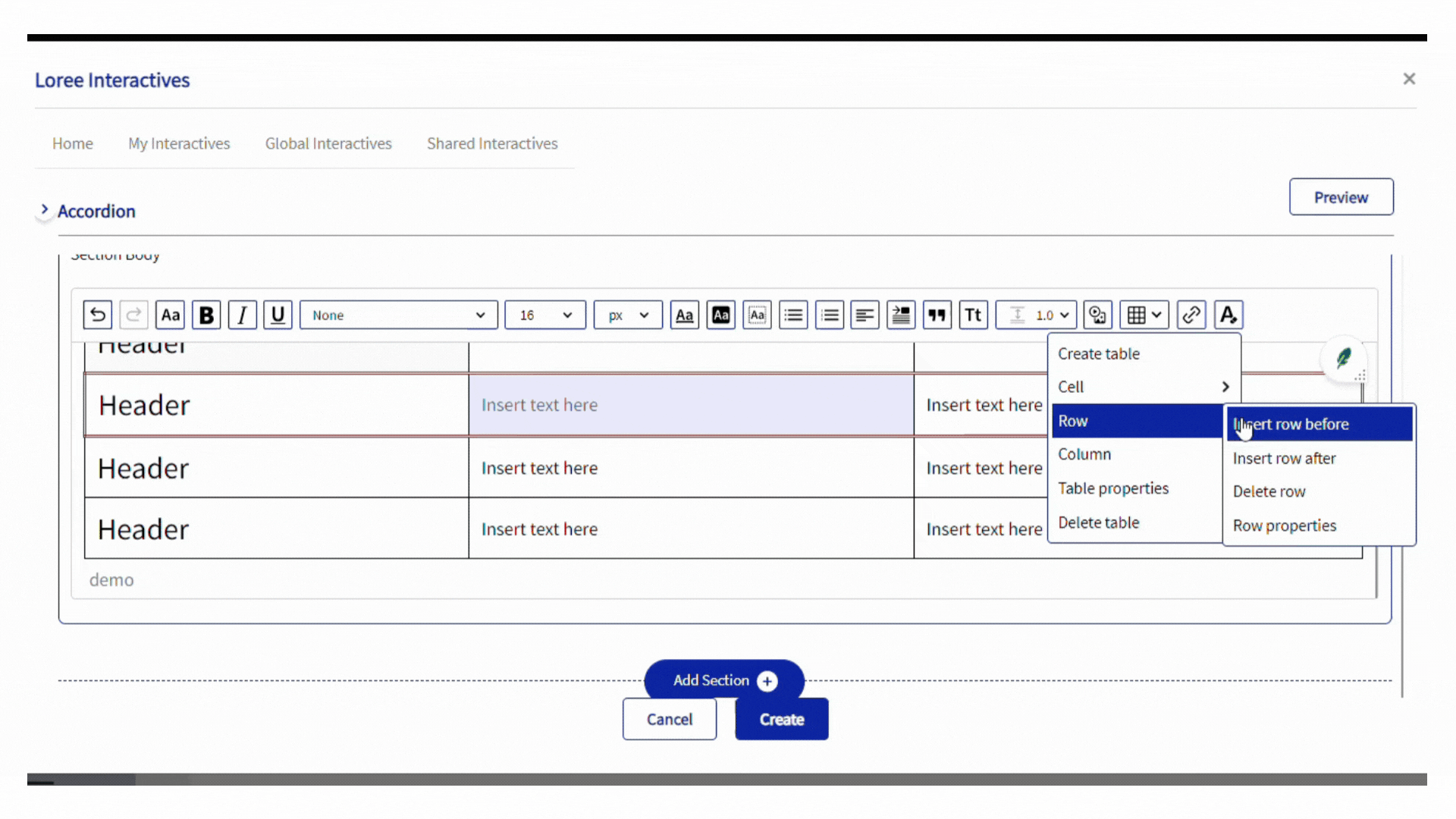This screenshot has width=1456, height=819.
Task: Click the highlighted Insert text here cell
Action: pyautogui.click(x=691, y=405)
